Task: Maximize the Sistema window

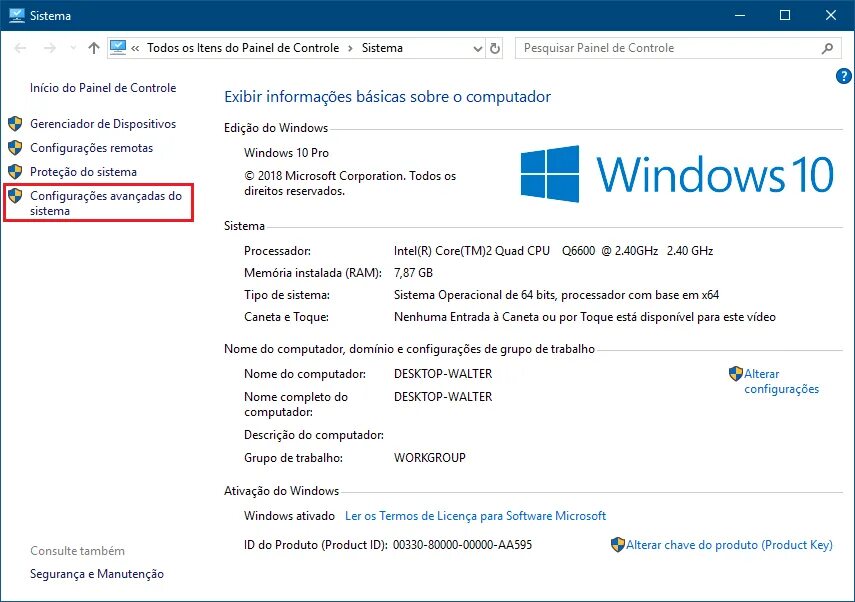Action: coord(785,15)
